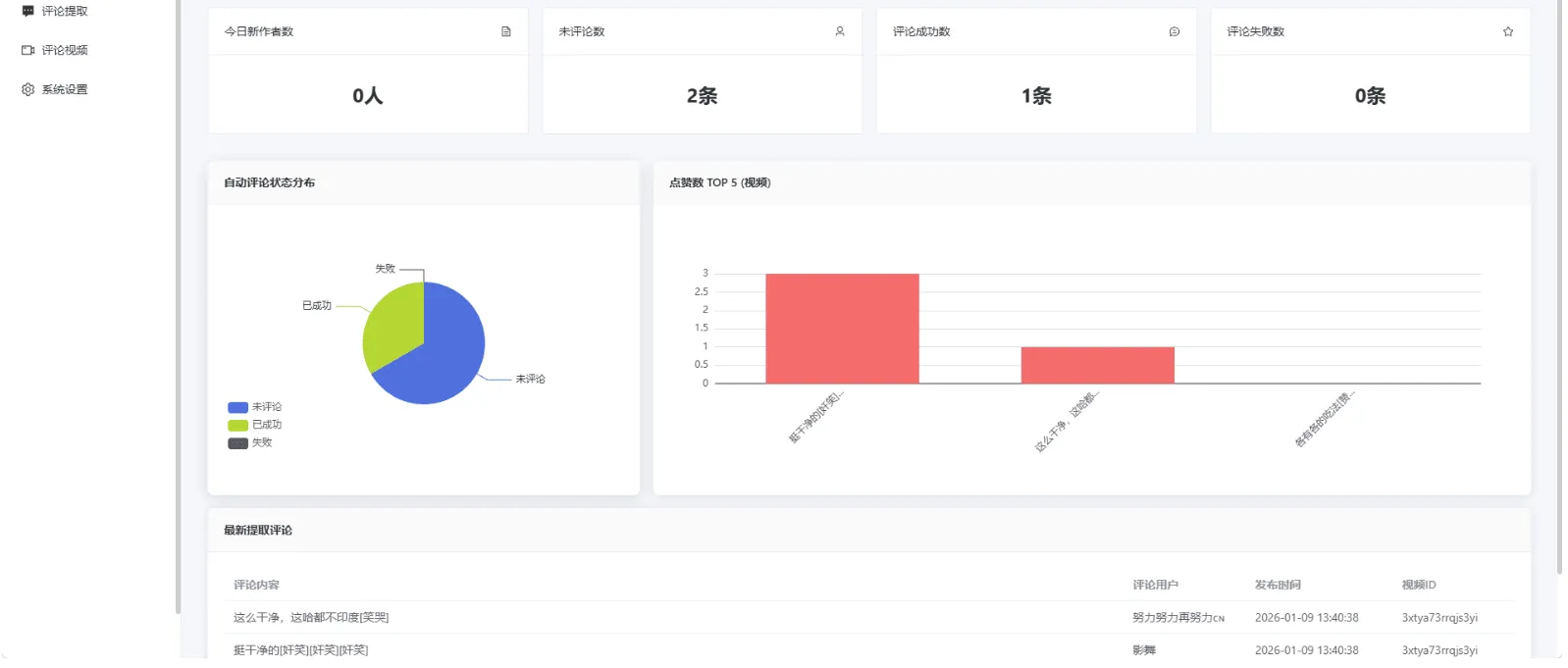
Task: Open 评论视频 menu item
Action: [x=65, y=50]
